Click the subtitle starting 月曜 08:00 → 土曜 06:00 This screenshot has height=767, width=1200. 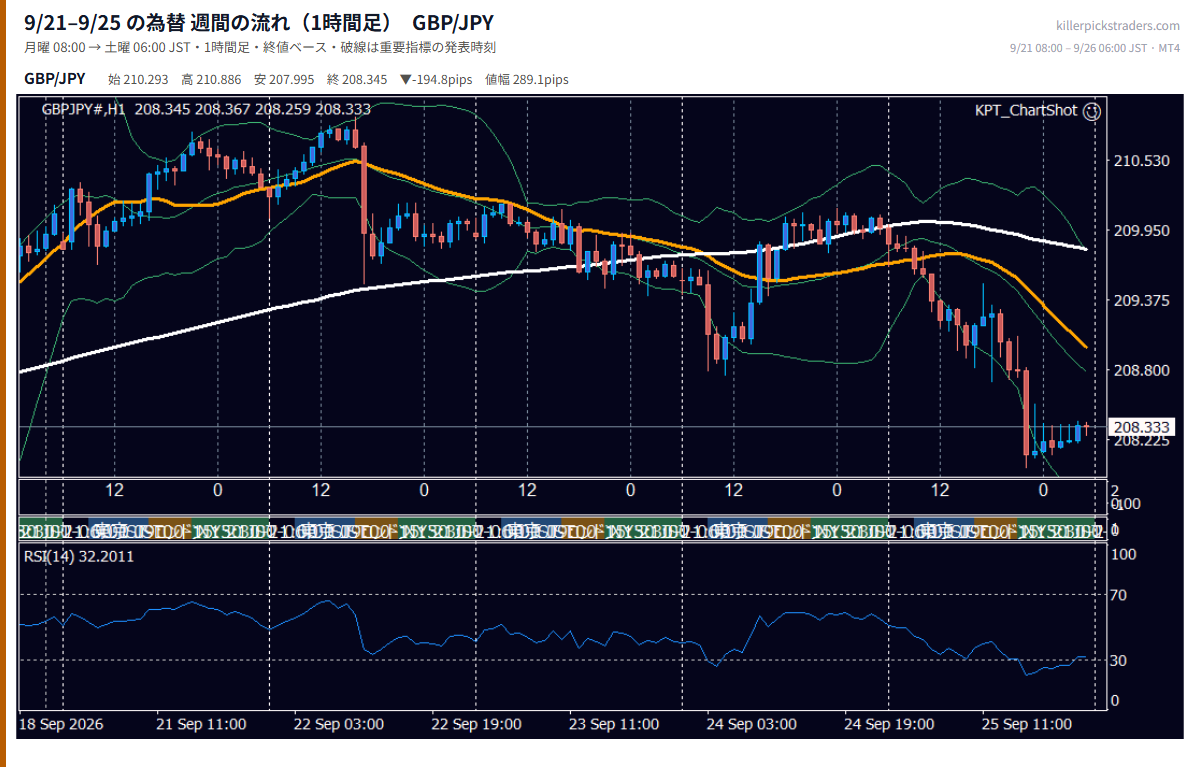point(260,48)
